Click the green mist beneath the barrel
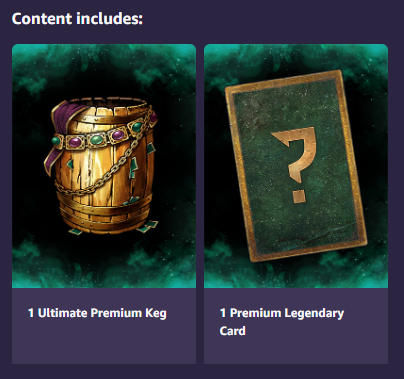This screenshot has width=404, height=379. 104,263
